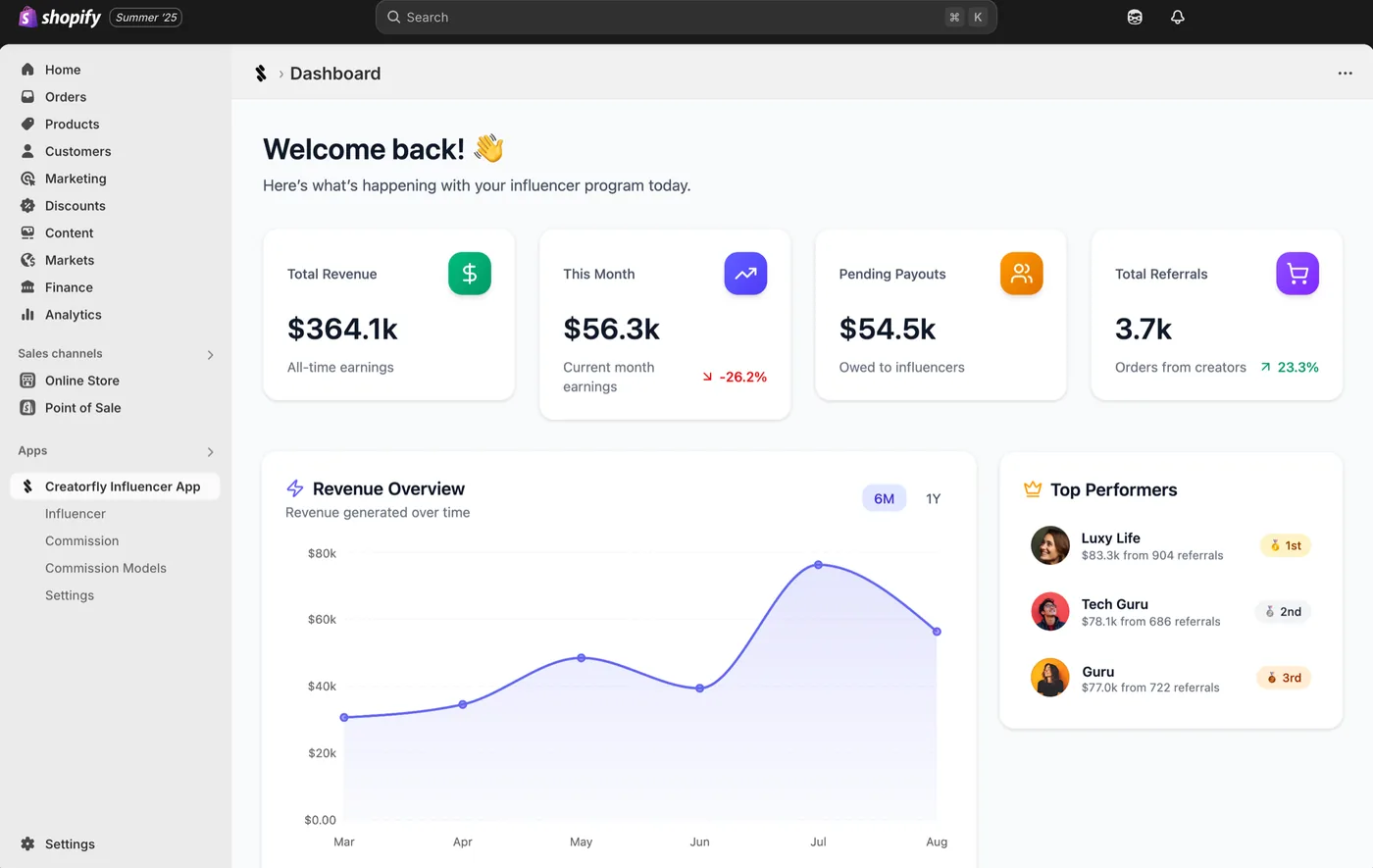Select the Orders menu label
Screen dimensions: 1373x868
pyautogui.click(x=66, y=97)
